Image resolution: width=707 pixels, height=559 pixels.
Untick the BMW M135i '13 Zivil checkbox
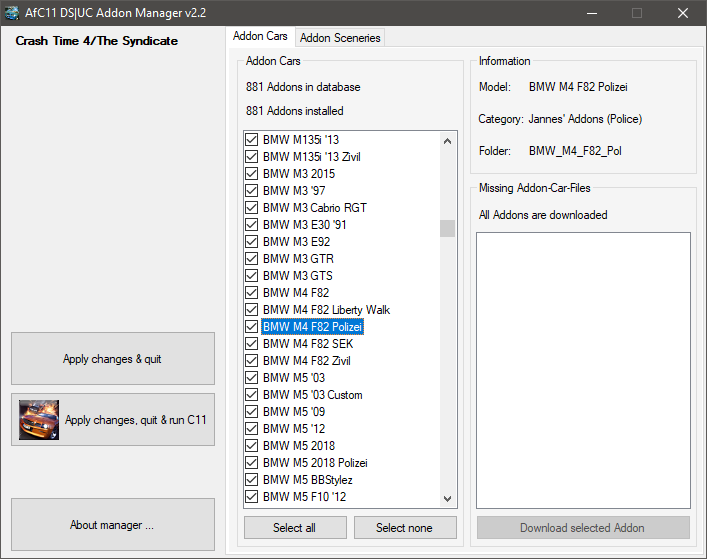point(252,157)
